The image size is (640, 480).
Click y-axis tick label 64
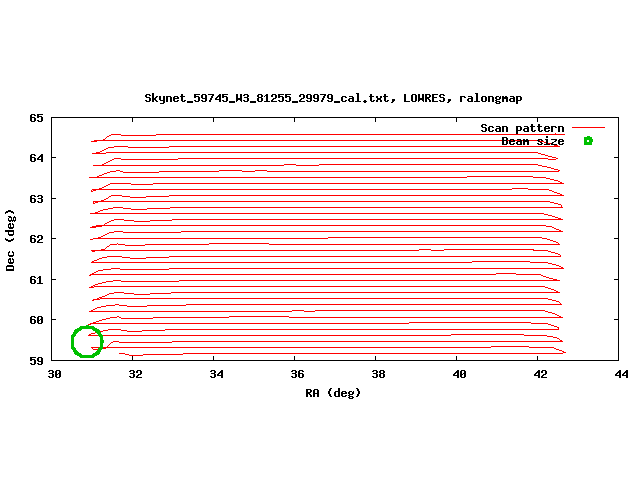(36, 158)
